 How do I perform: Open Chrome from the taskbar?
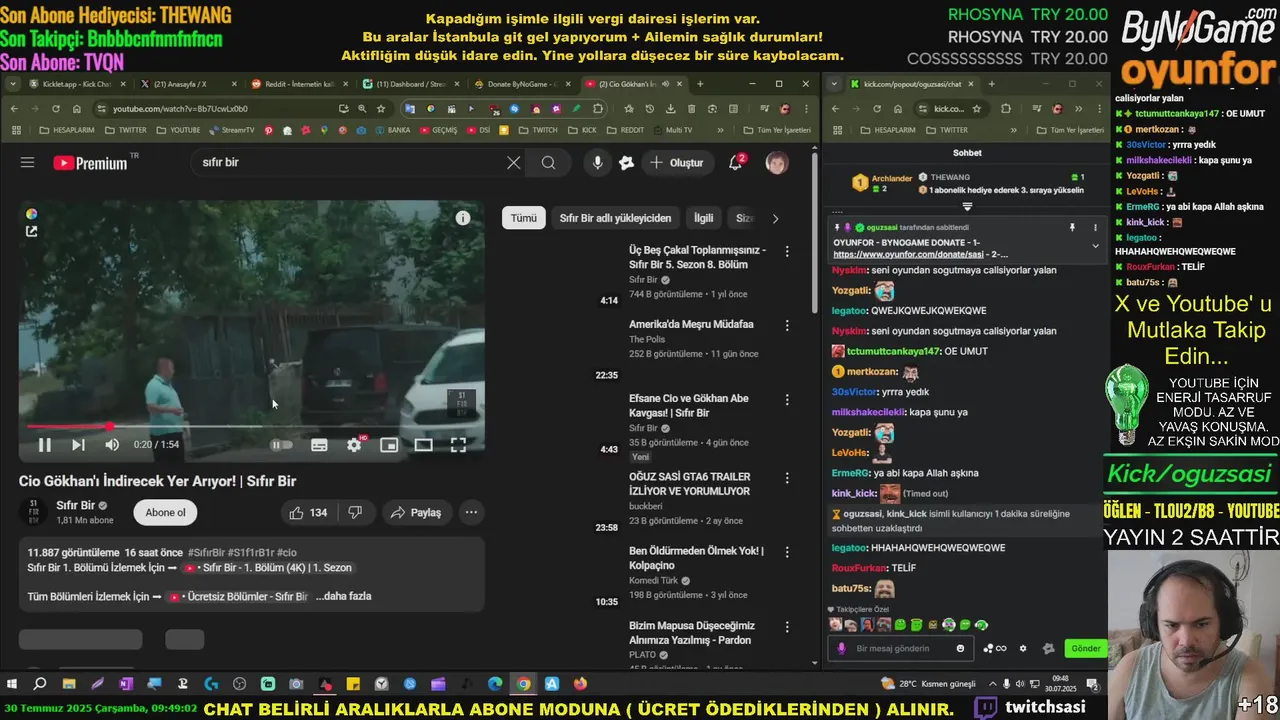tap(523, 684)
